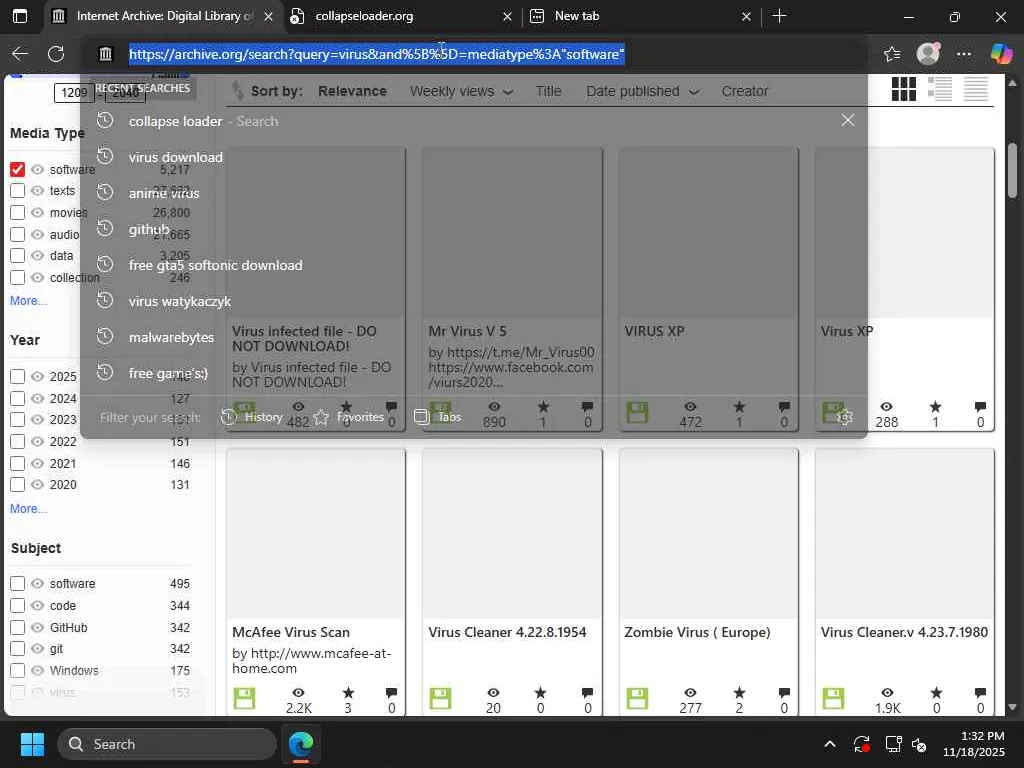Click floppy icon on VIRUS XP card
The width and height of the screenshot is (1024, 768).
[x=637, y=413]
